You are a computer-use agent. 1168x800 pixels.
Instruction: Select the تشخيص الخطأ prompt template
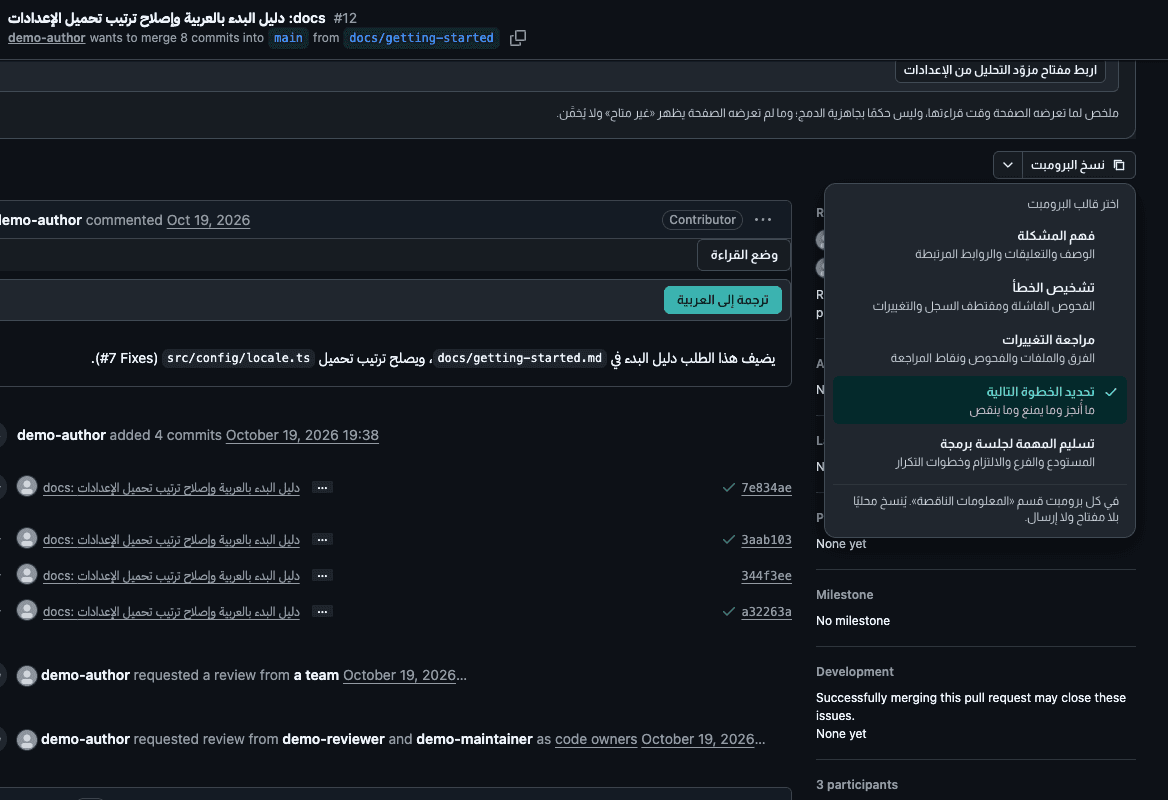click(x=980, y=296)
